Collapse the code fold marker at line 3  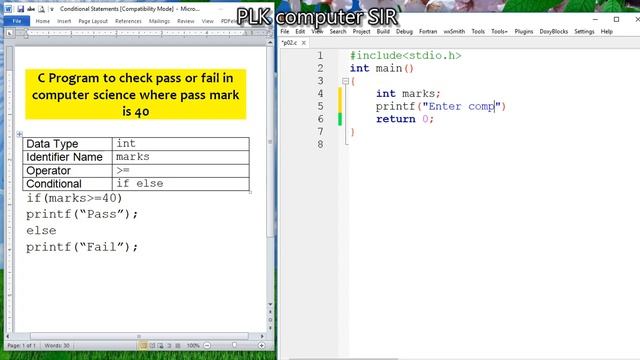coord(345,81)
